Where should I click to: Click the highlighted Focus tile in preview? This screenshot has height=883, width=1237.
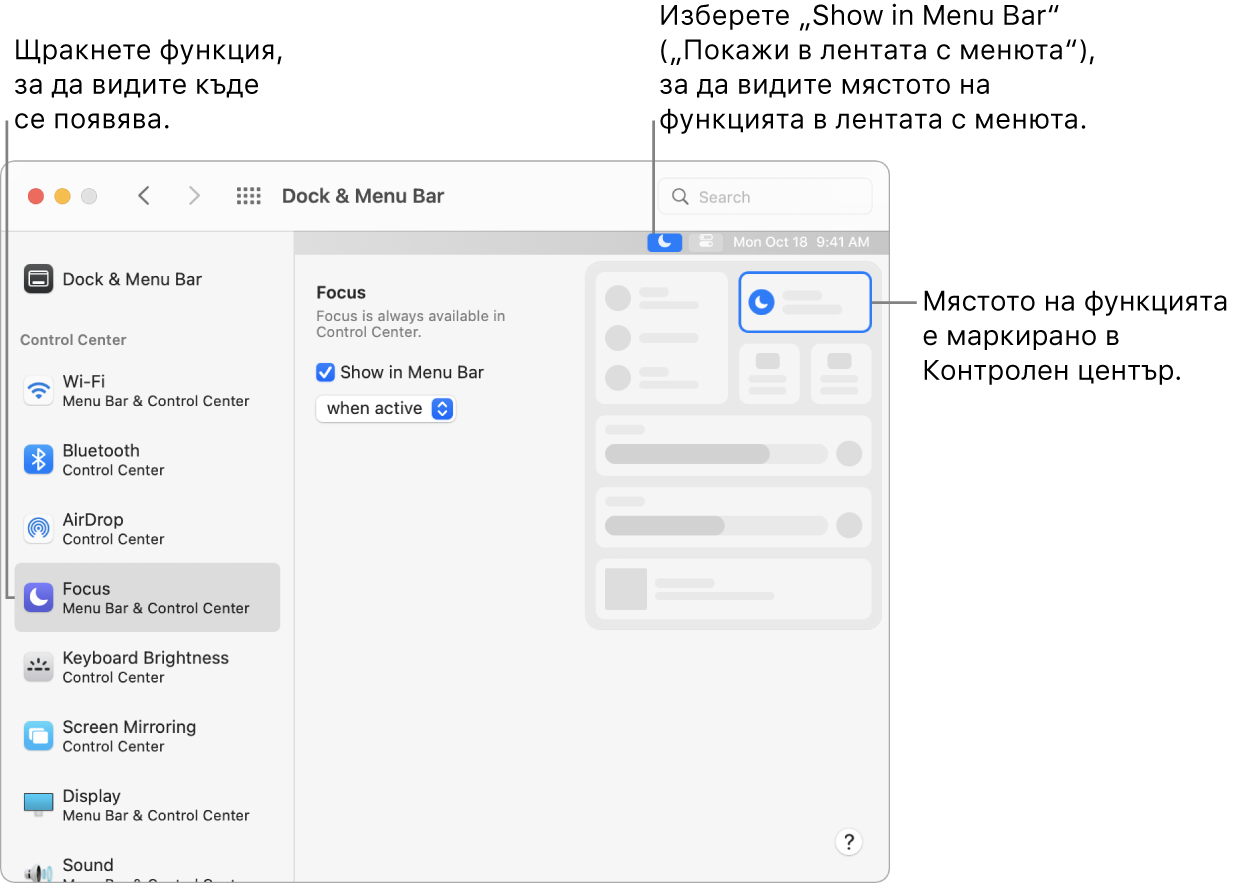pos(805,301)
